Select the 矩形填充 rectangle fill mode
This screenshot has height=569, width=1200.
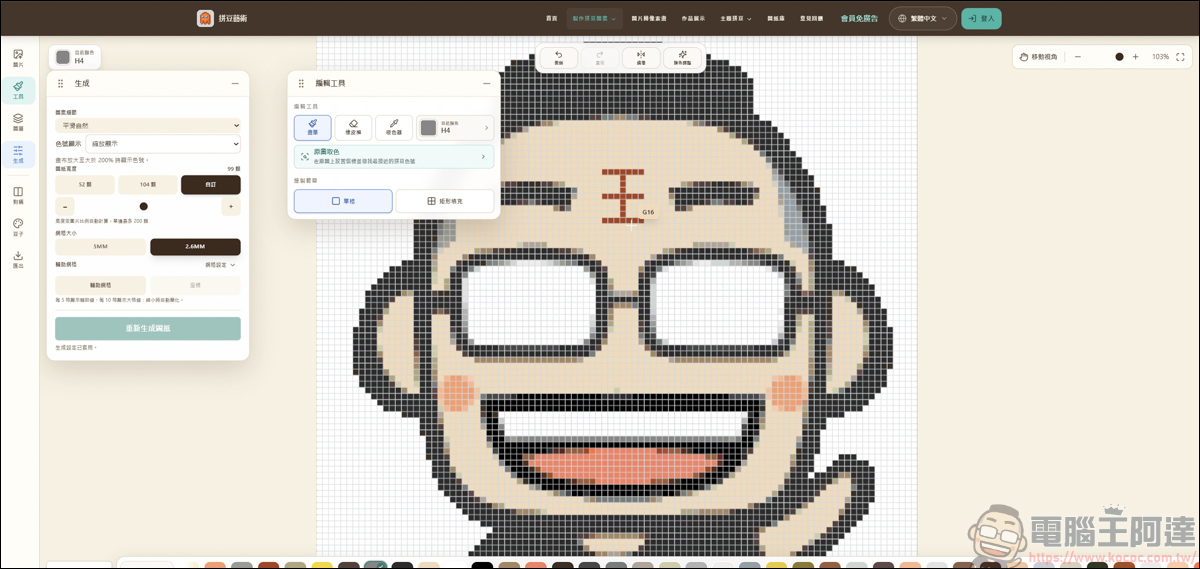(x=445, y=201)
